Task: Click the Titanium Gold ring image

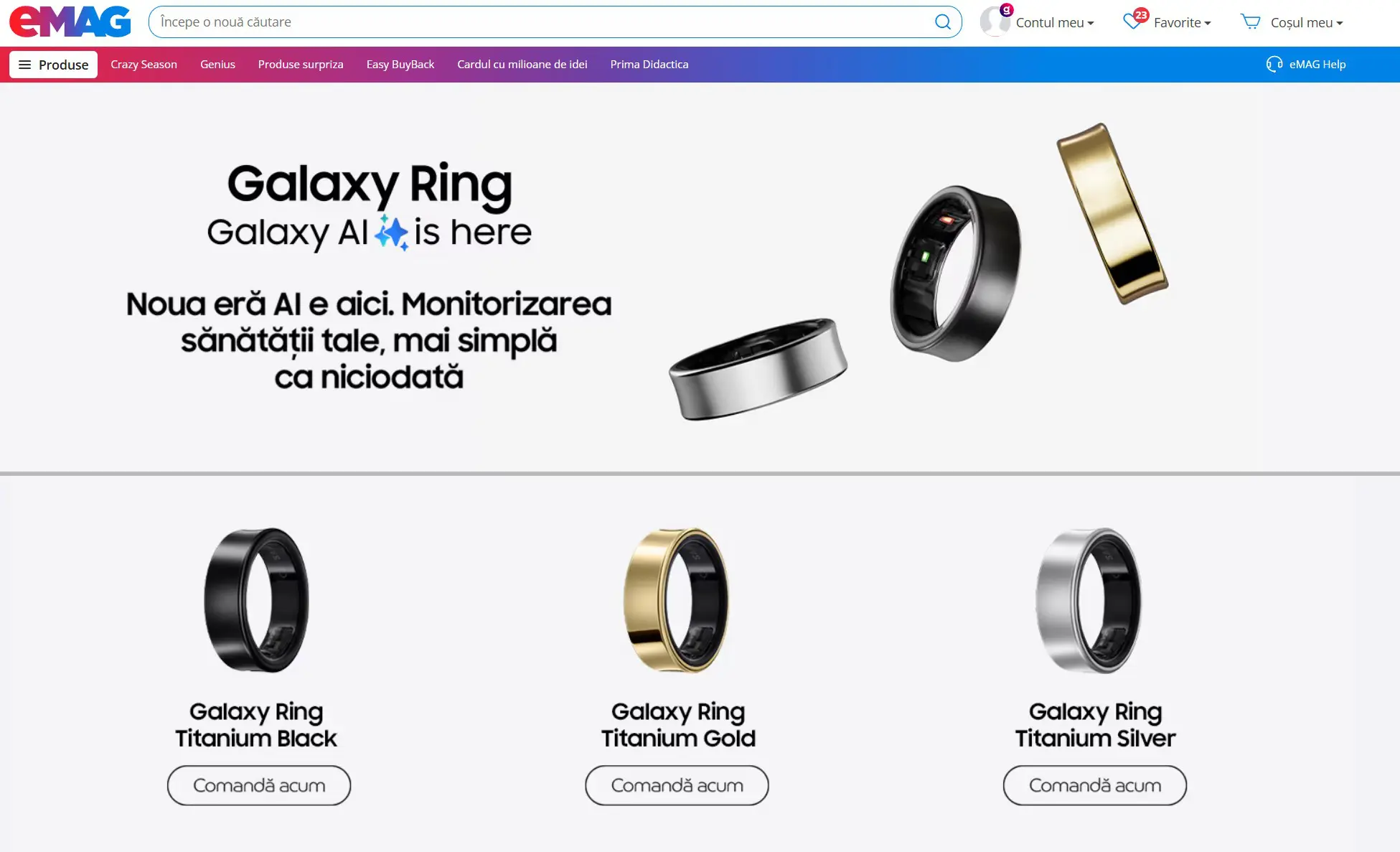Action: (x=676, y=600)
